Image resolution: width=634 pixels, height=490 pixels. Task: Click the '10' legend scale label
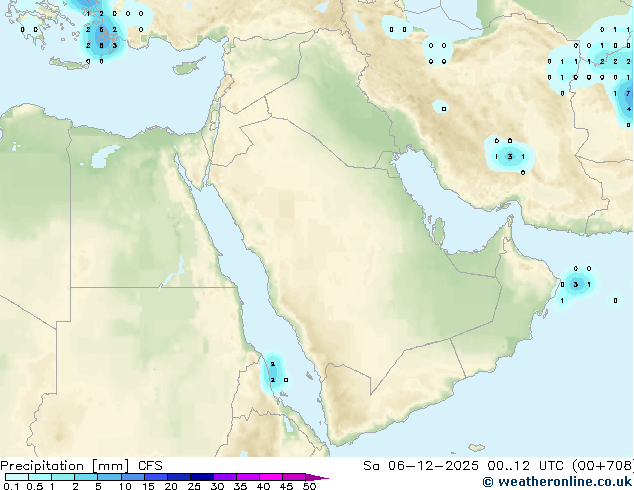coord(125,486)
